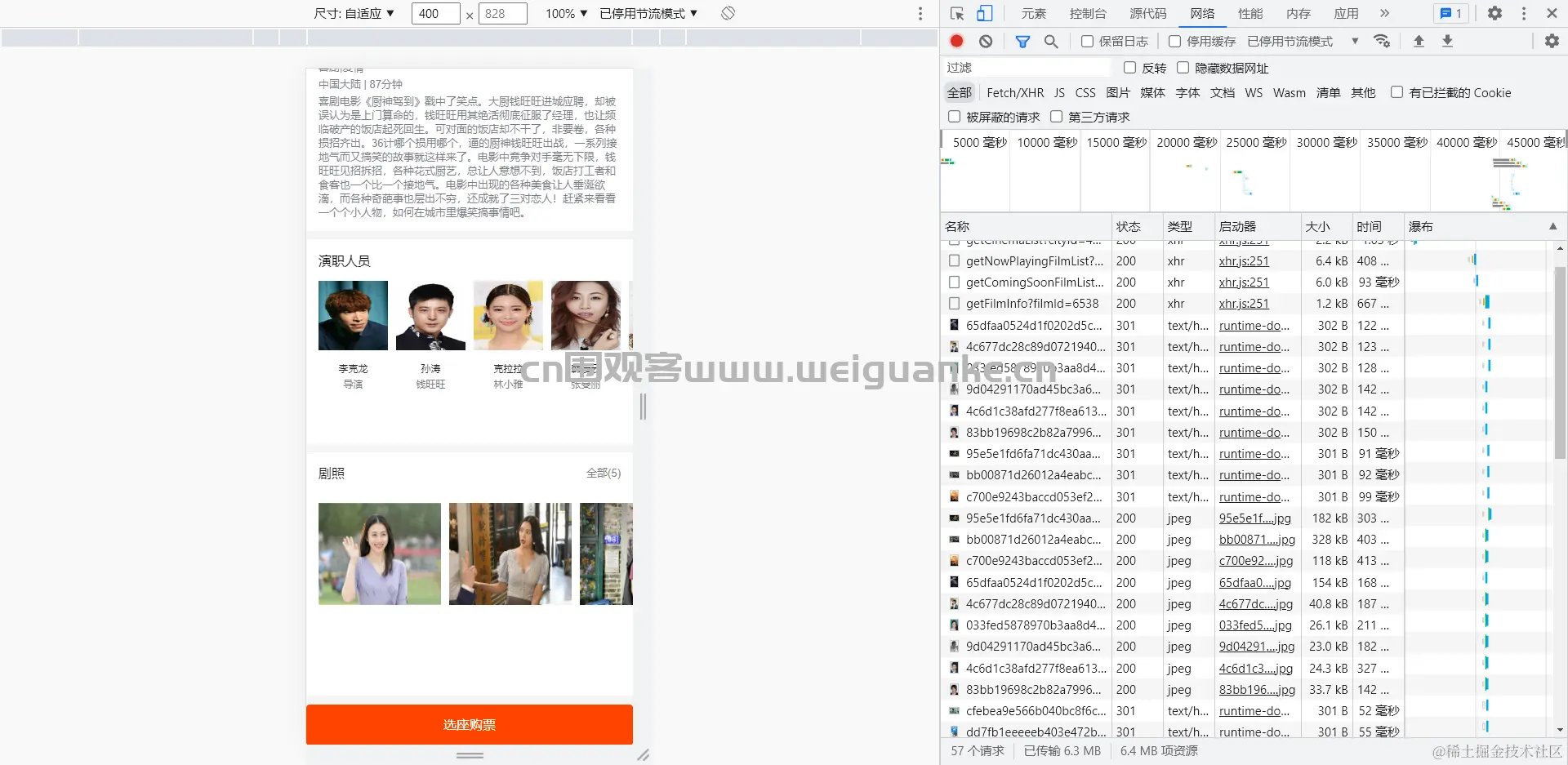Viewport: 1568px width, 765px height.
Task: Click the viewport width input field
Action: click(435, 13)
